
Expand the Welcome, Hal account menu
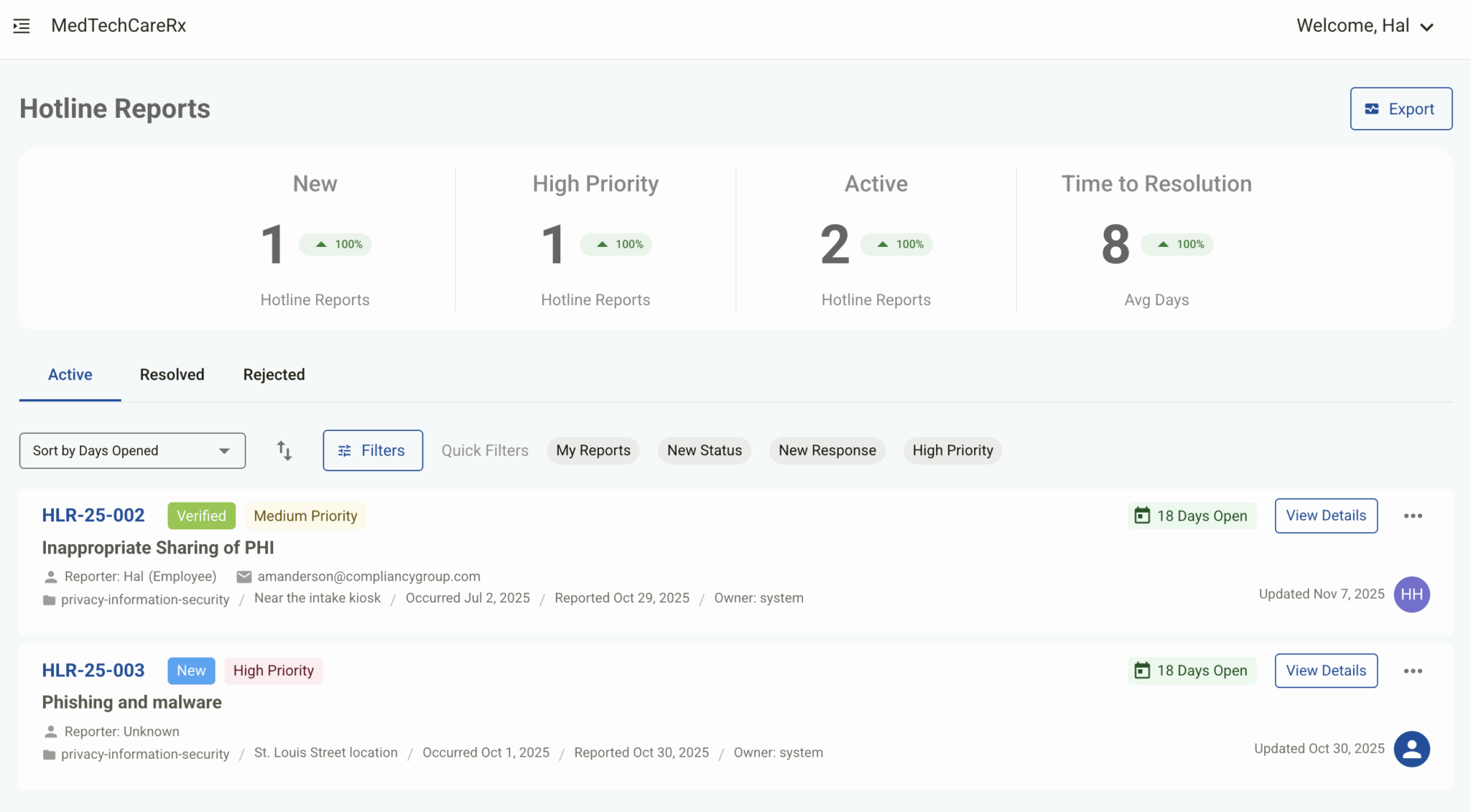point(1365,26)
